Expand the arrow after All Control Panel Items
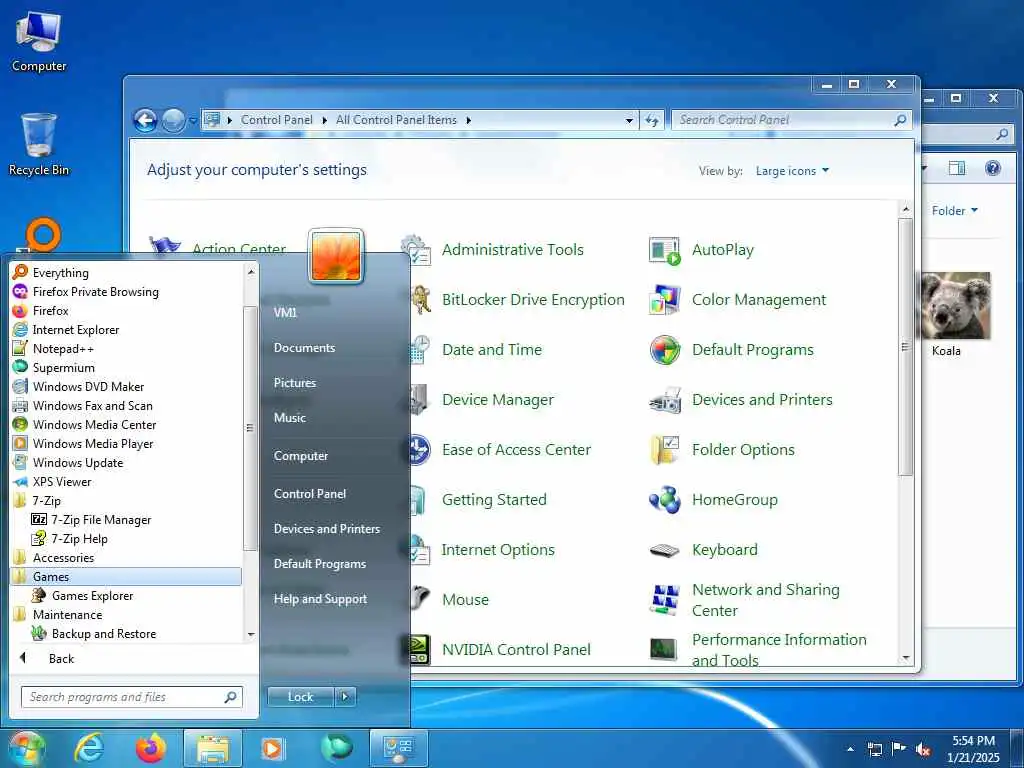The image size is (1024, 768). (x=469, y=120)
